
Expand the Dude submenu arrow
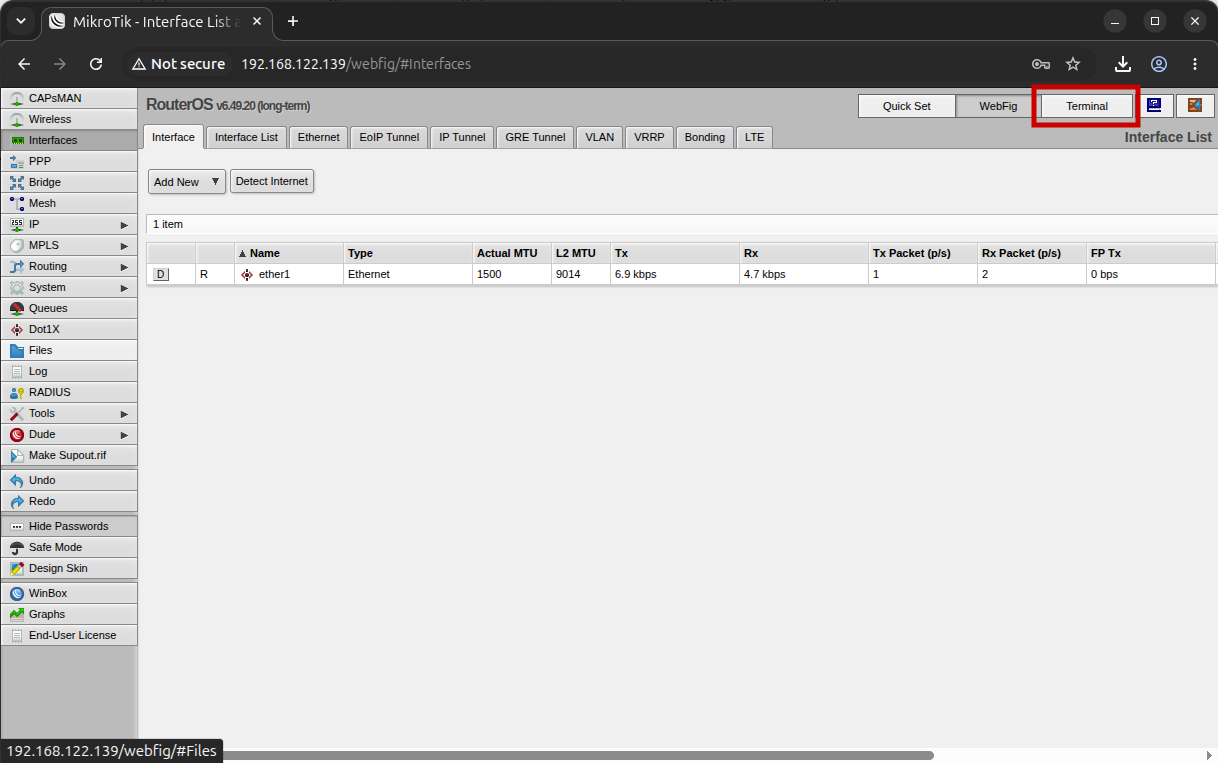click(x=125, y=434)
